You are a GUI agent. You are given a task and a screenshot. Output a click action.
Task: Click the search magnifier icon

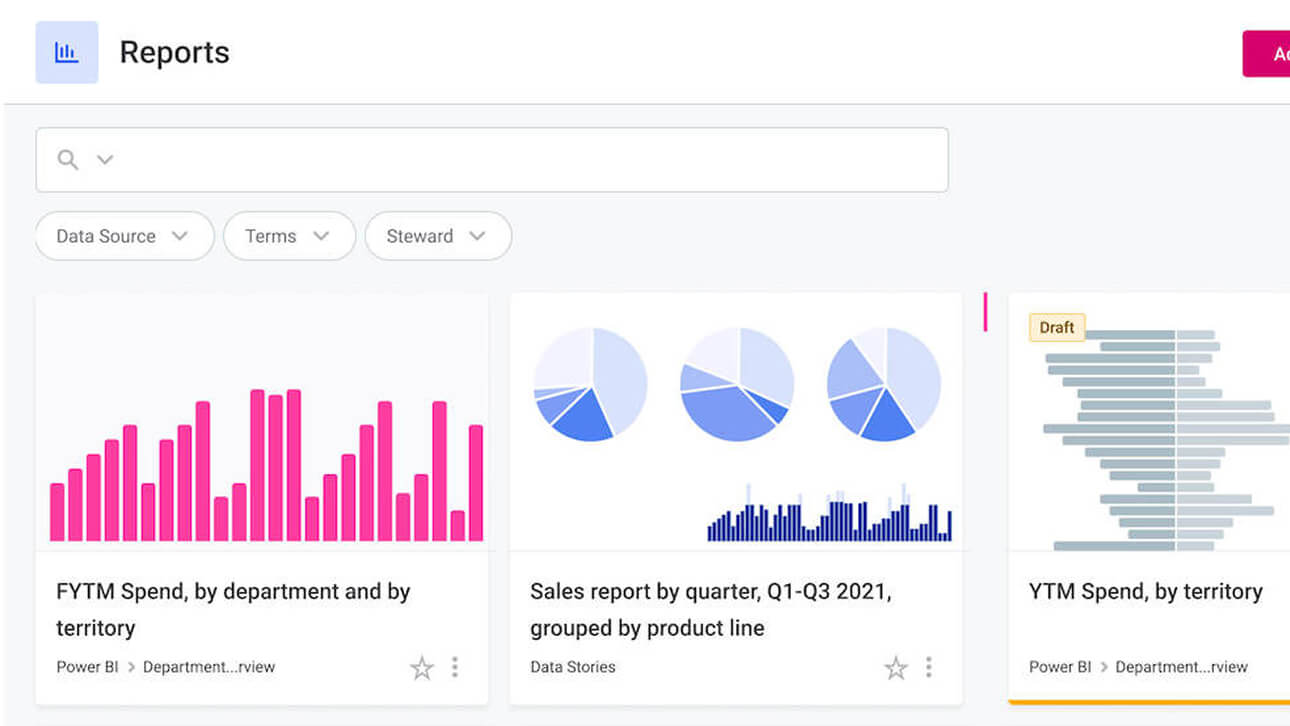pyautogui.click(x=68, y=160)
